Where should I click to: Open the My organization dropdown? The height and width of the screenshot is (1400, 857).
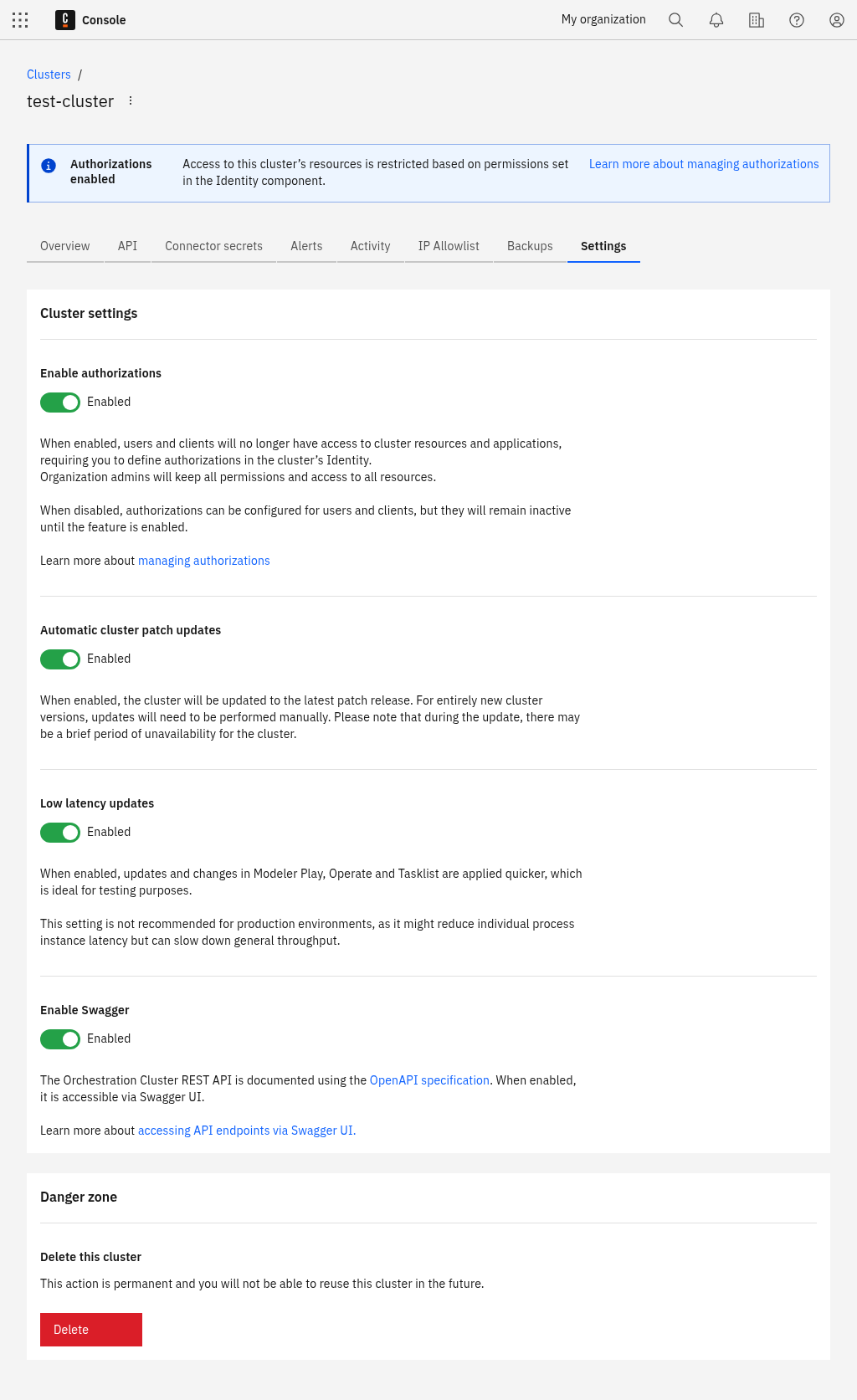(x=603, y=19)
